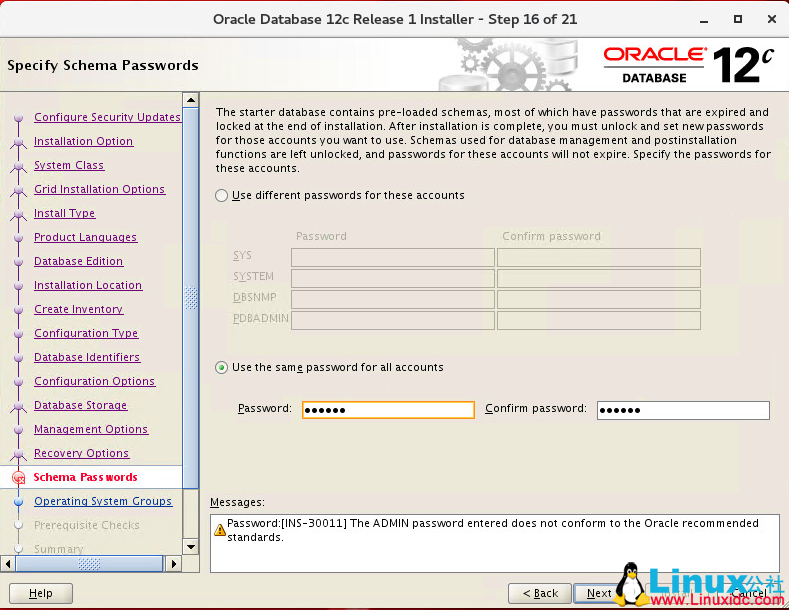
Task: Click sidebar horizontal scroll right arrow
Action: (174, 564)
